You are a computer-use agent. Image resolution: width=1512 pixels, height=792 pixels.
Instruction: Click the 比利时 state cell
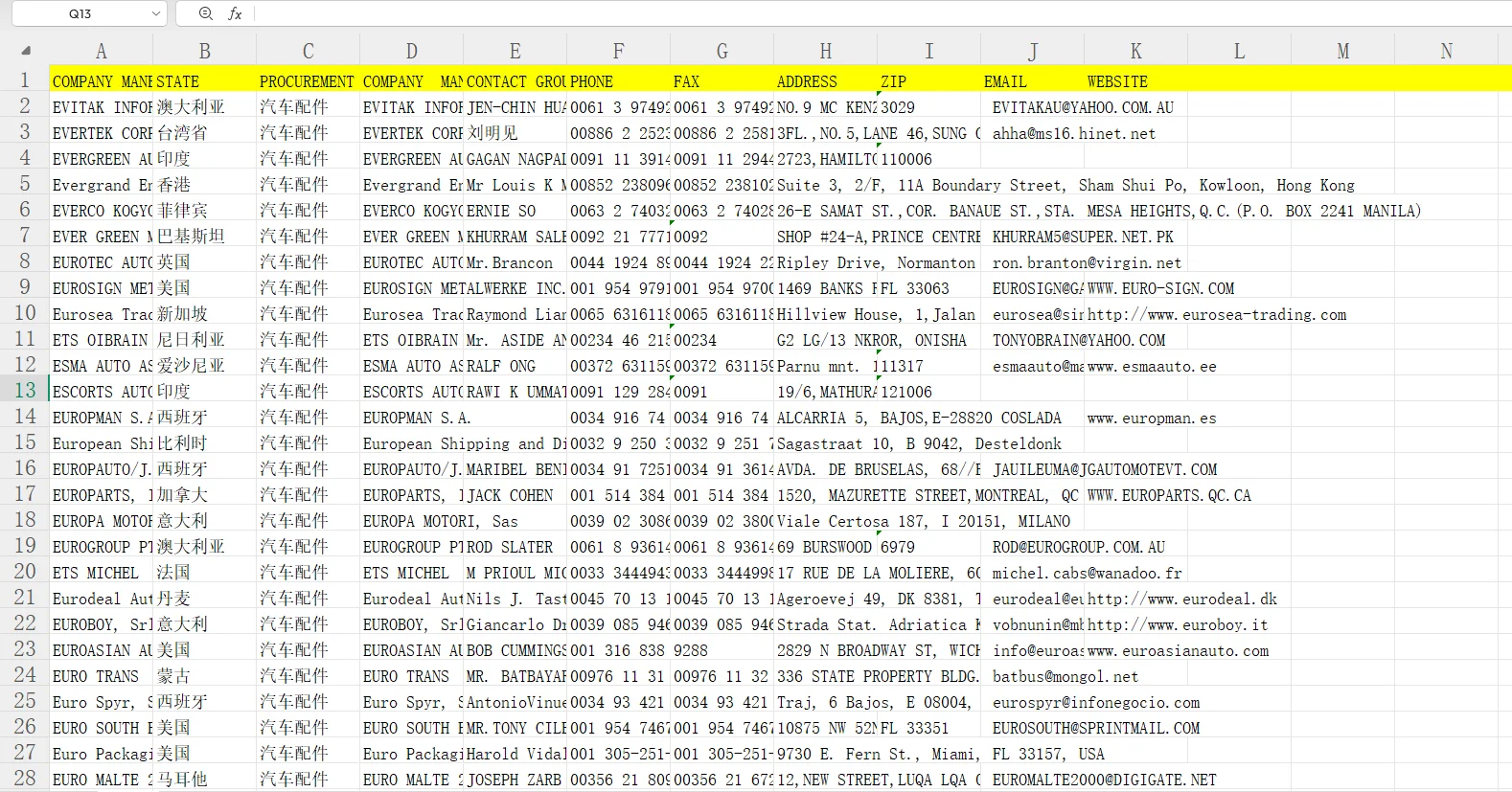click(x=204, y=443)
